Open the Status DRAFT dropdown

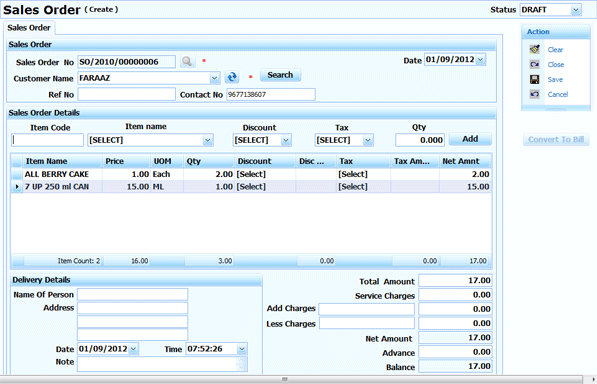pyautogui.click(x=576, y=10)
